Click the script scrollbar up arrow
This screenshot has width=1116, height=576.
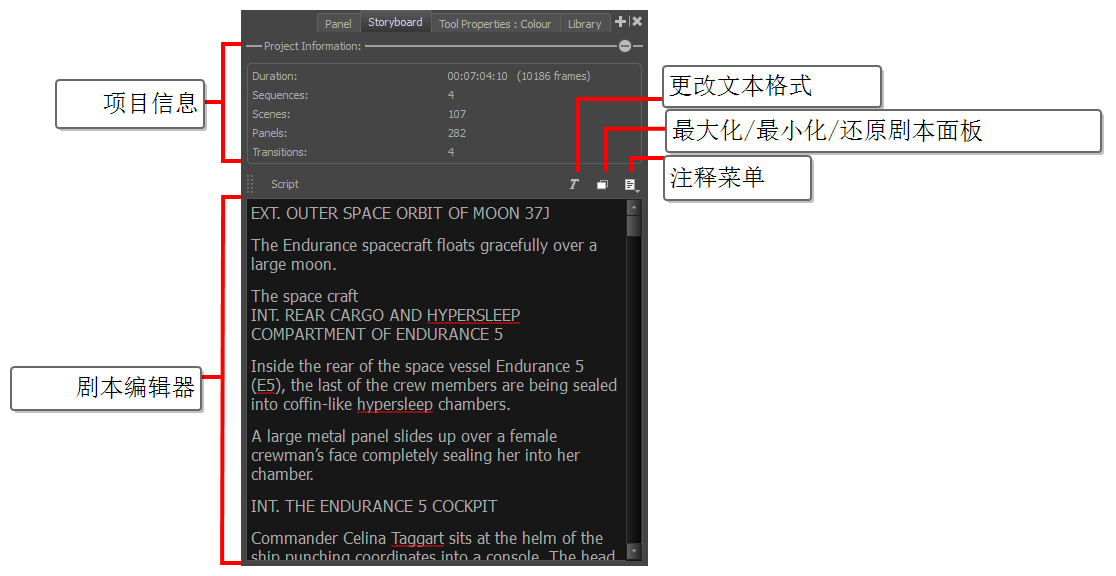pos(633,207)
